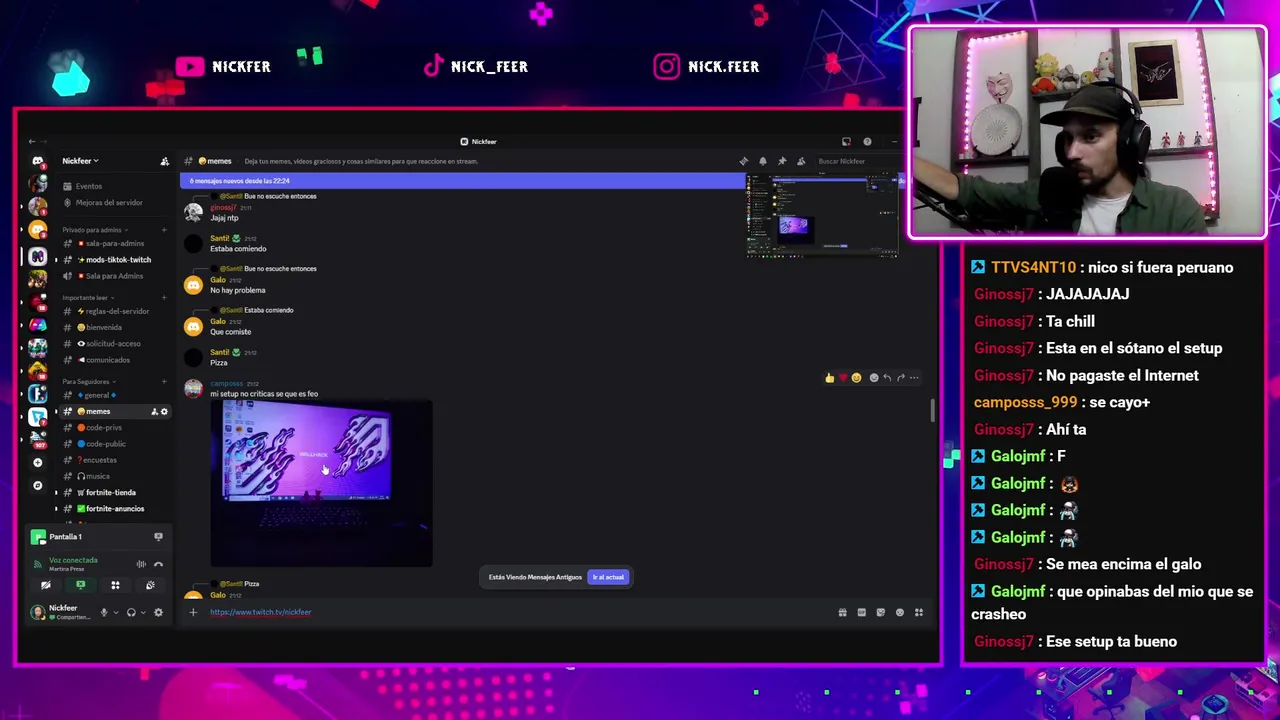This screenshot has width=1280, height=720.
Task: Open the Discord help question-mark icon
Action: (x=867, y=142)
